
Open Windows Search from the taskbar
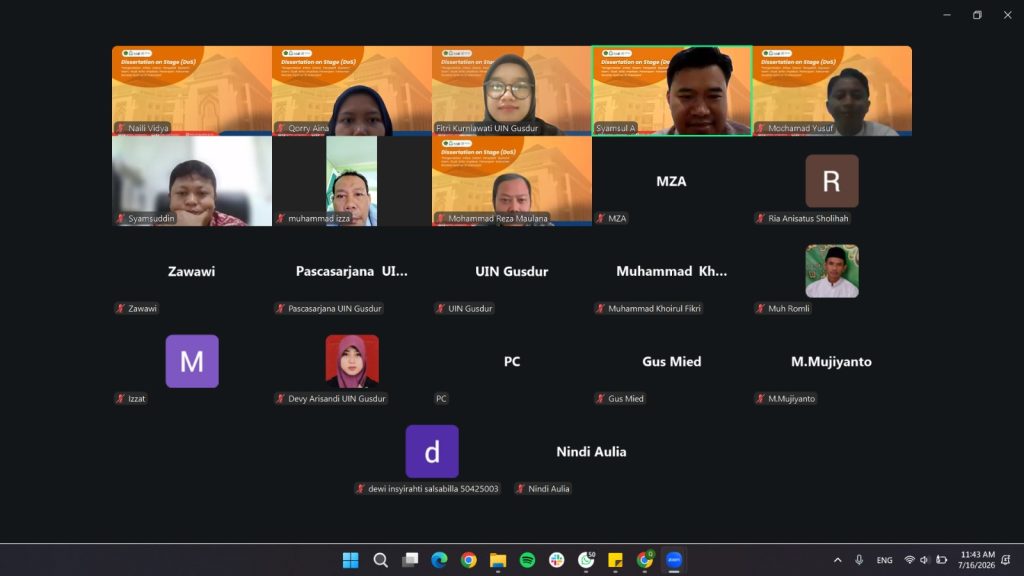[x=380, y=560]
